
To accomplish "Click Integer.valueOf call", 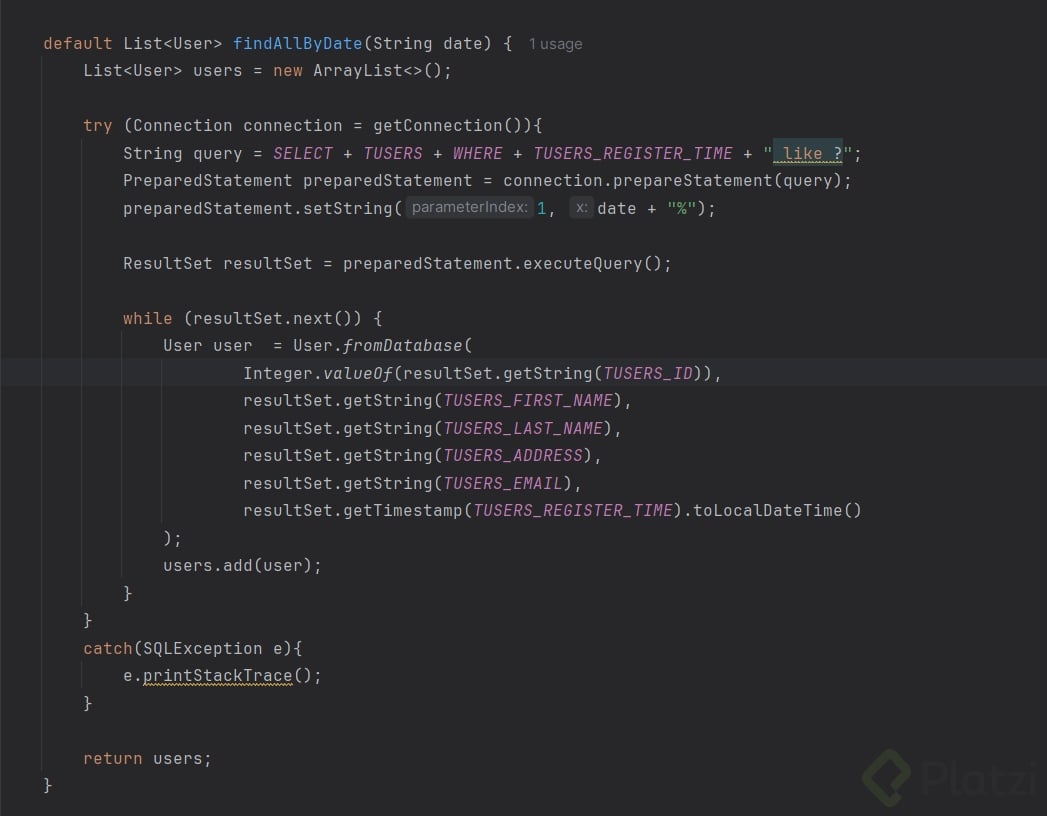I will 317,373.
